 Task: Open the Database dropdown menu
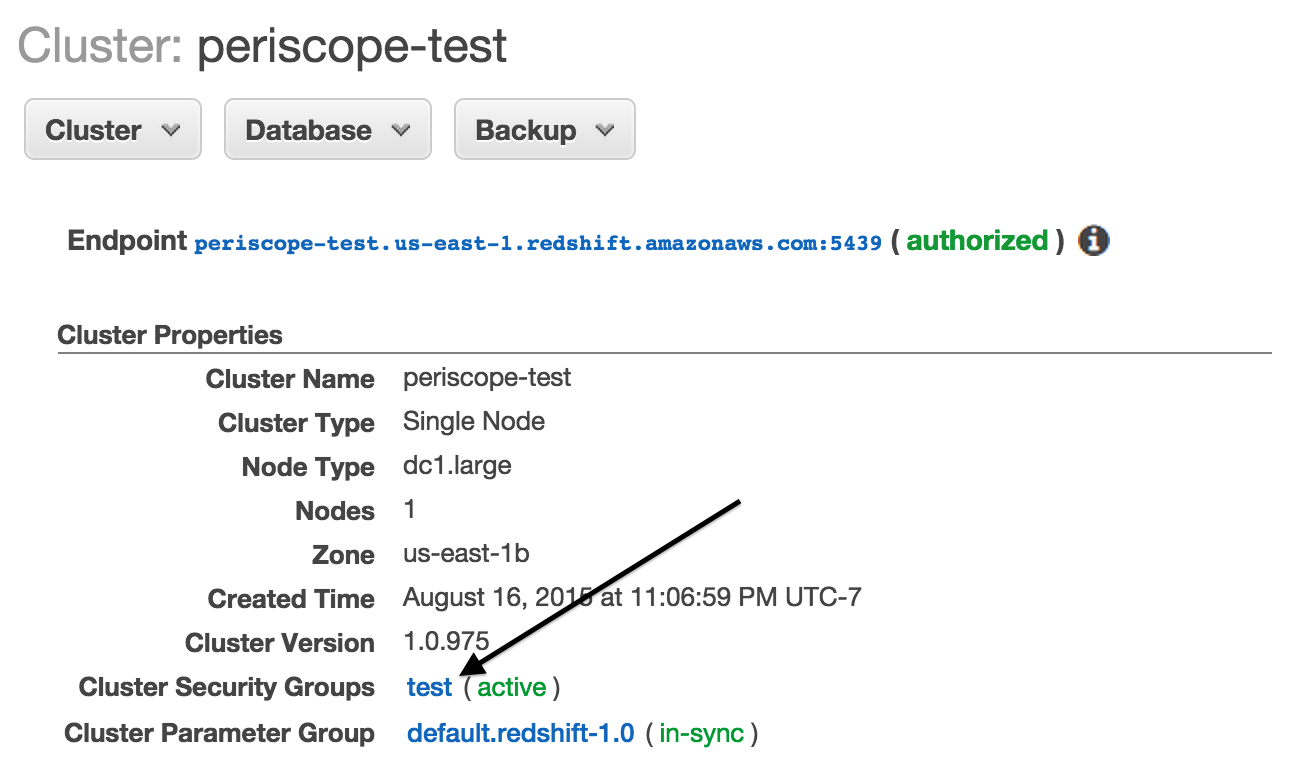pos(328,129)
